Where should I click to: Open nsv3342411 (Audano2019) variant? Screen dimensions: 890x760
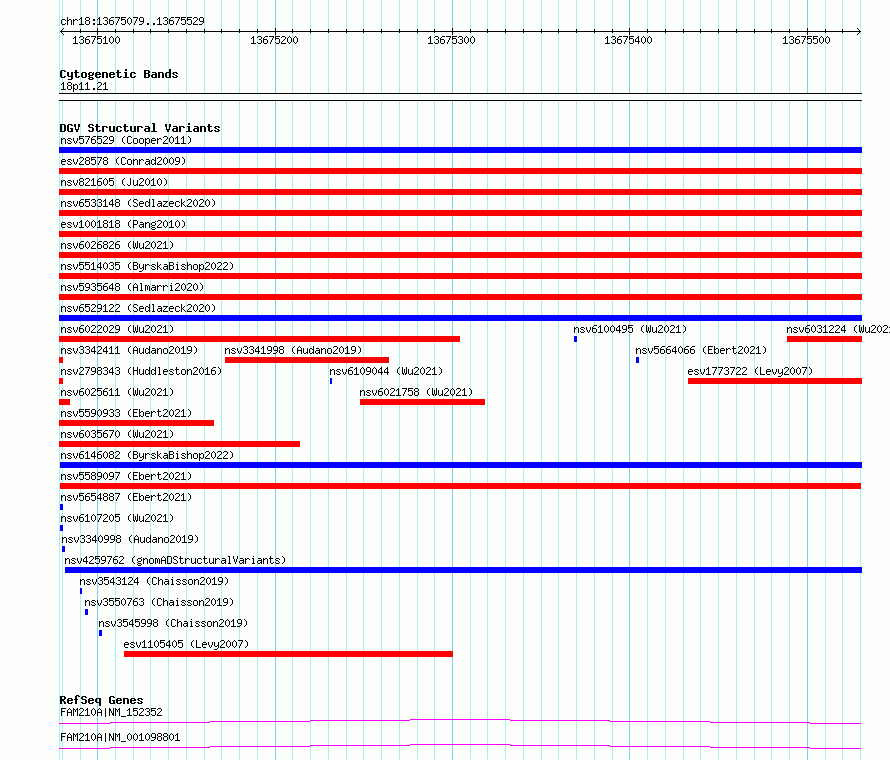[x=129, y=350]
